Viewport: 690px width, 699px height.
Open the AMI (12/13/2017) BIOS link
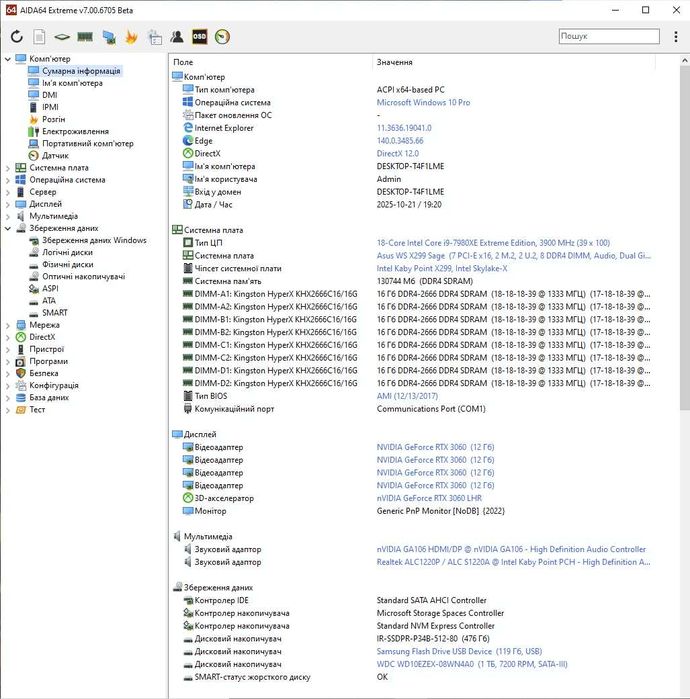407,396
